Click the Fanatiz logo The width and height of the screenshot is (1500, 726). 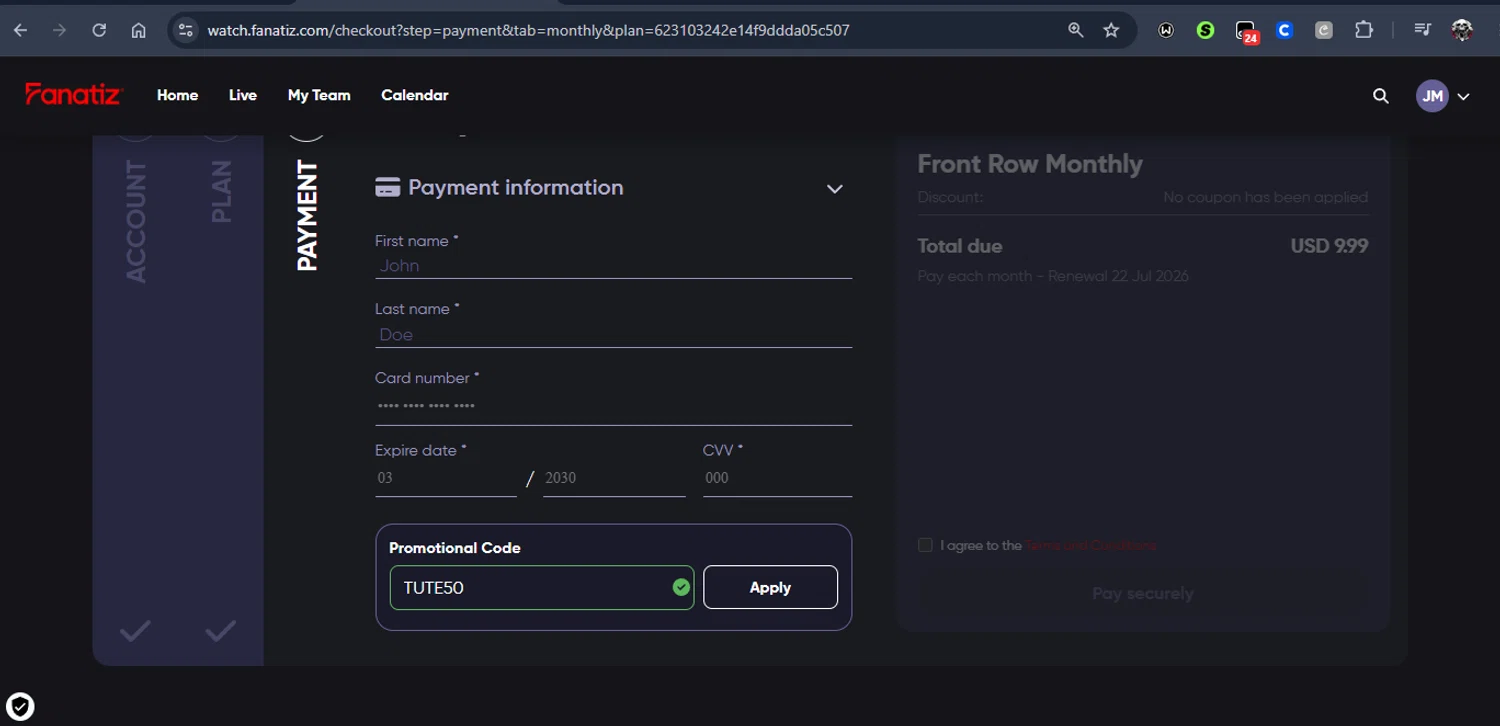[73, 94]
